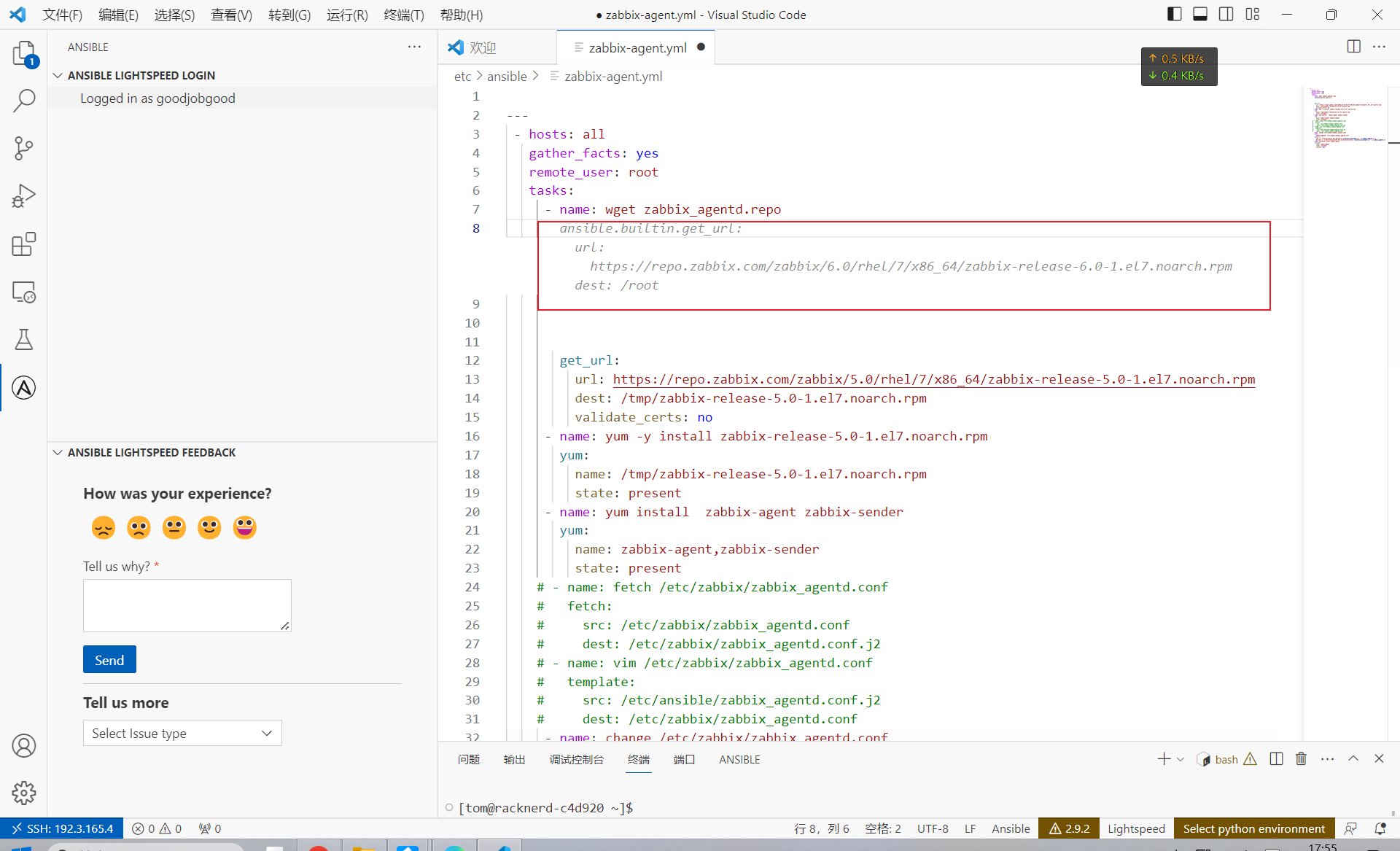Create a new terminal with plus icon
The height and width of the screenshot is (851, 1400).
[1163, 759]
